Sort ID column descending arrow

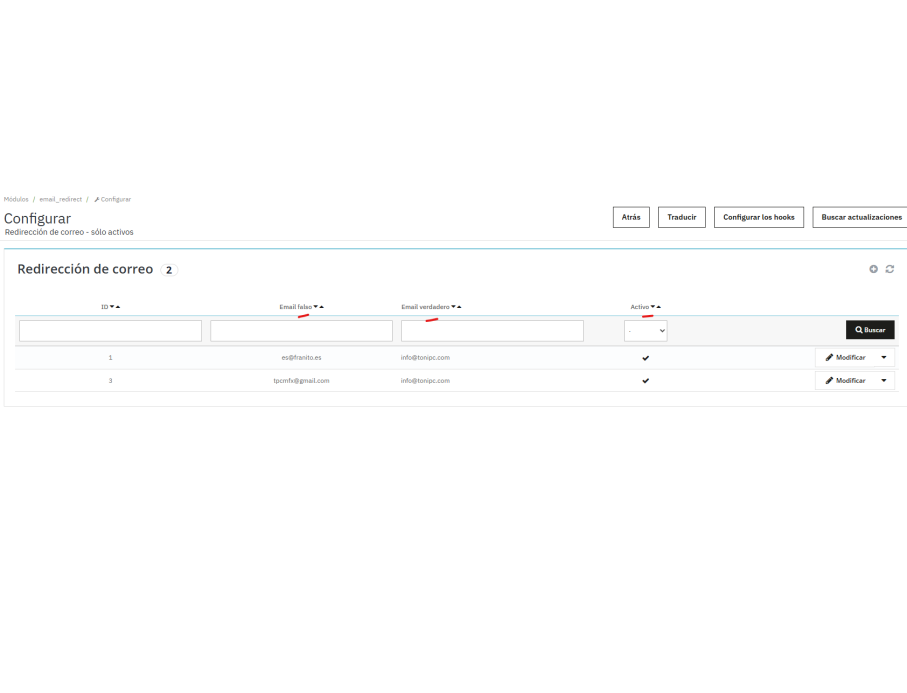pyautogui.click(x=112, y=307)
